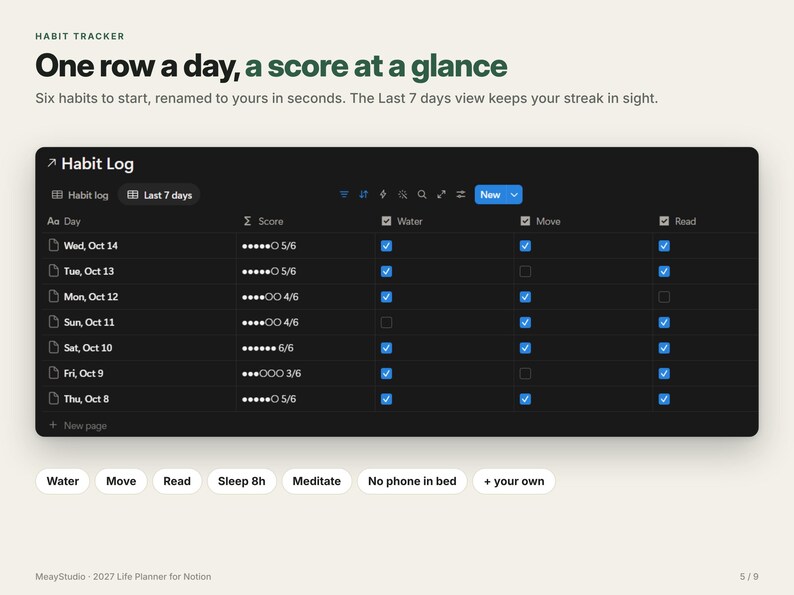Open the filter icon in Habit Log toolbar
794x595 pixels.
344,194
